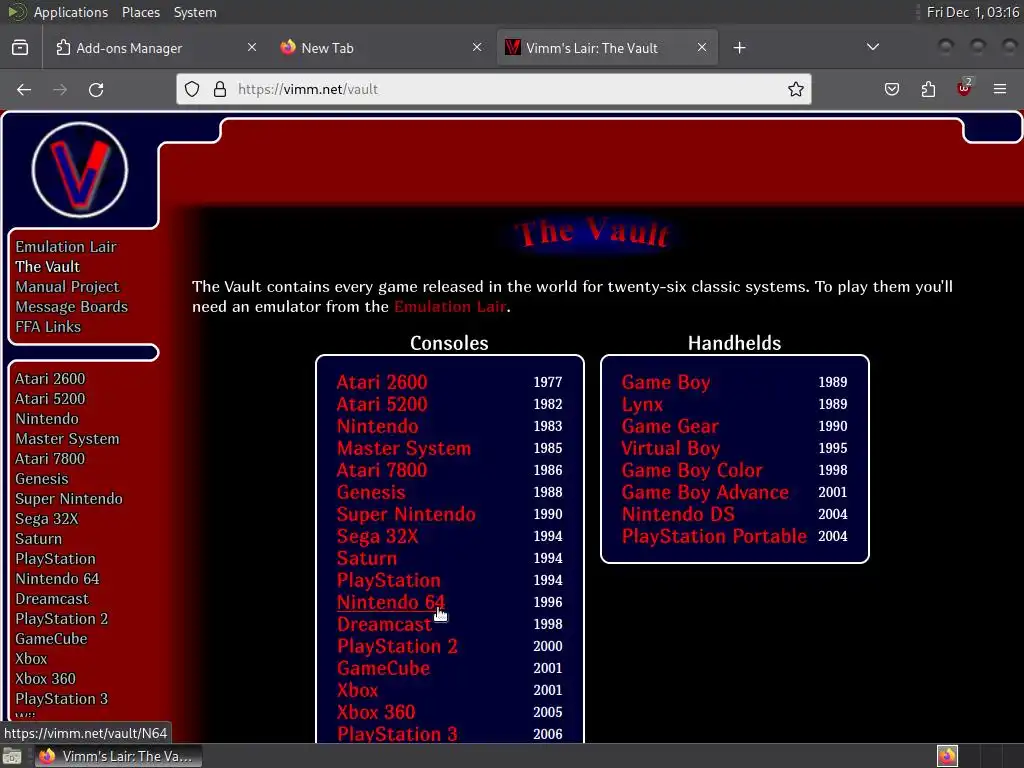Click PlayStation 3 in the left sidebar
Screen dimensions: 1024x768
tap(61, 699)
